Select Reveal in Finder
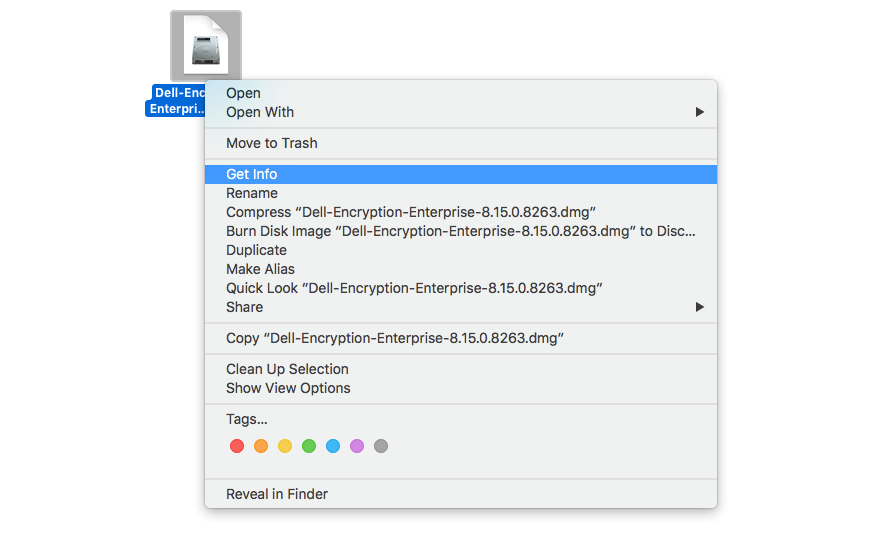Screen dimensions: 871x544 [277, 494]
